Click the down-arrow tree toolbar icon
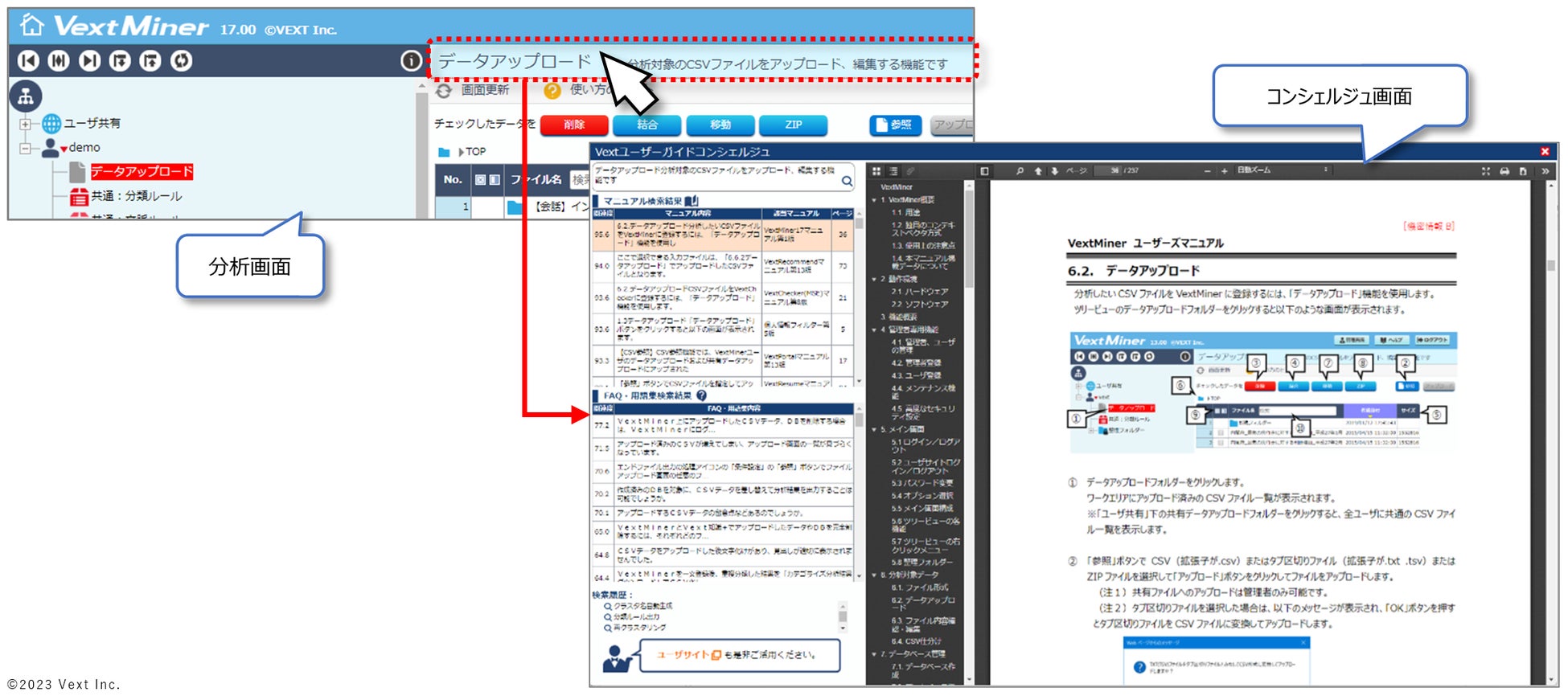This screenshot has height=696, width=1568. click(120, 60)
